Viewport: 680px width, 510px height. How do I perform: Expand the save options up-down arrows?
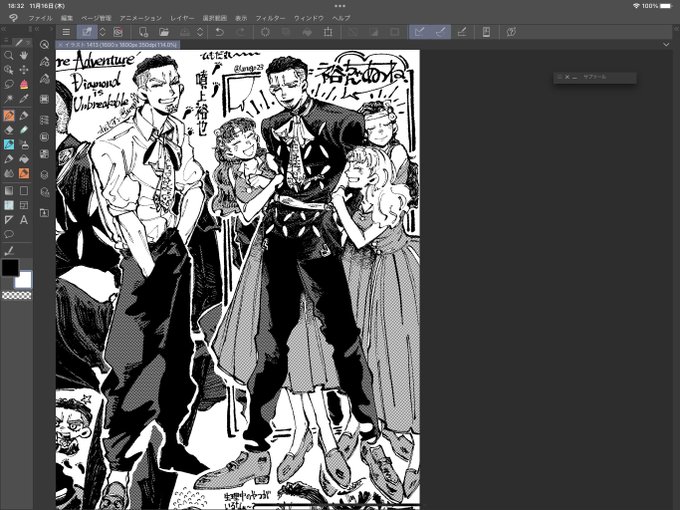click(200, 32)
